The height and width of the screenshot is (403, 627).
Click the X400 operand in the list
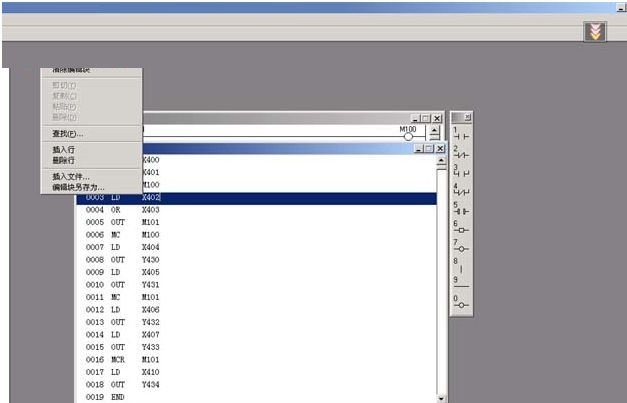[151, 160]
